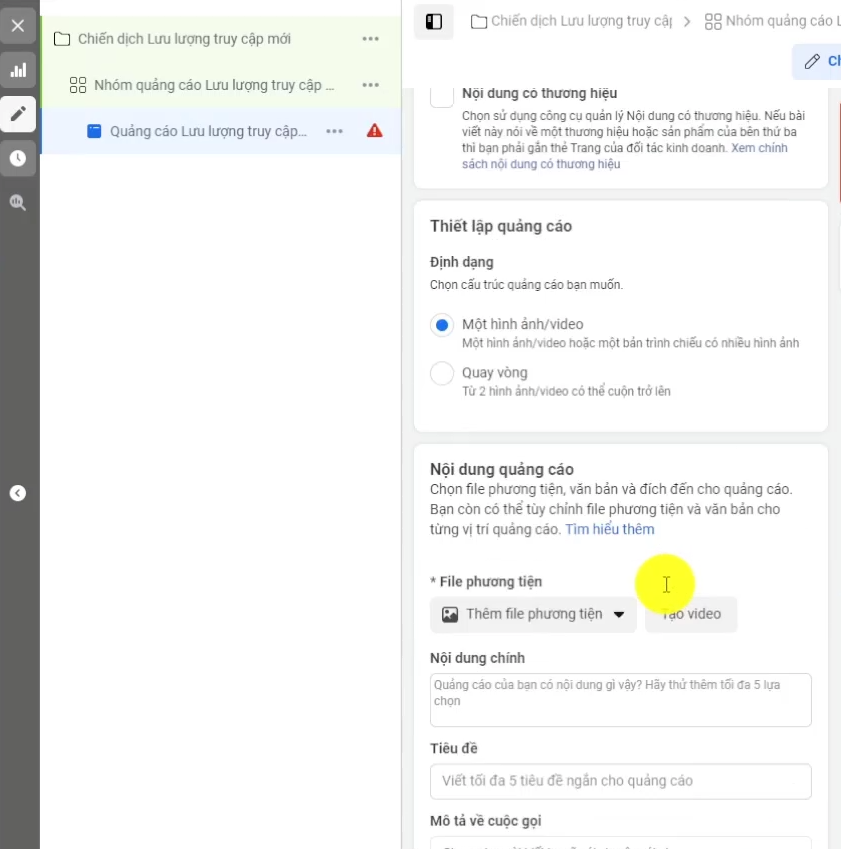This screenshot has height=849, width=841.
Task: Open the bar chart performance icon
Action: click(x=18, y=70)
